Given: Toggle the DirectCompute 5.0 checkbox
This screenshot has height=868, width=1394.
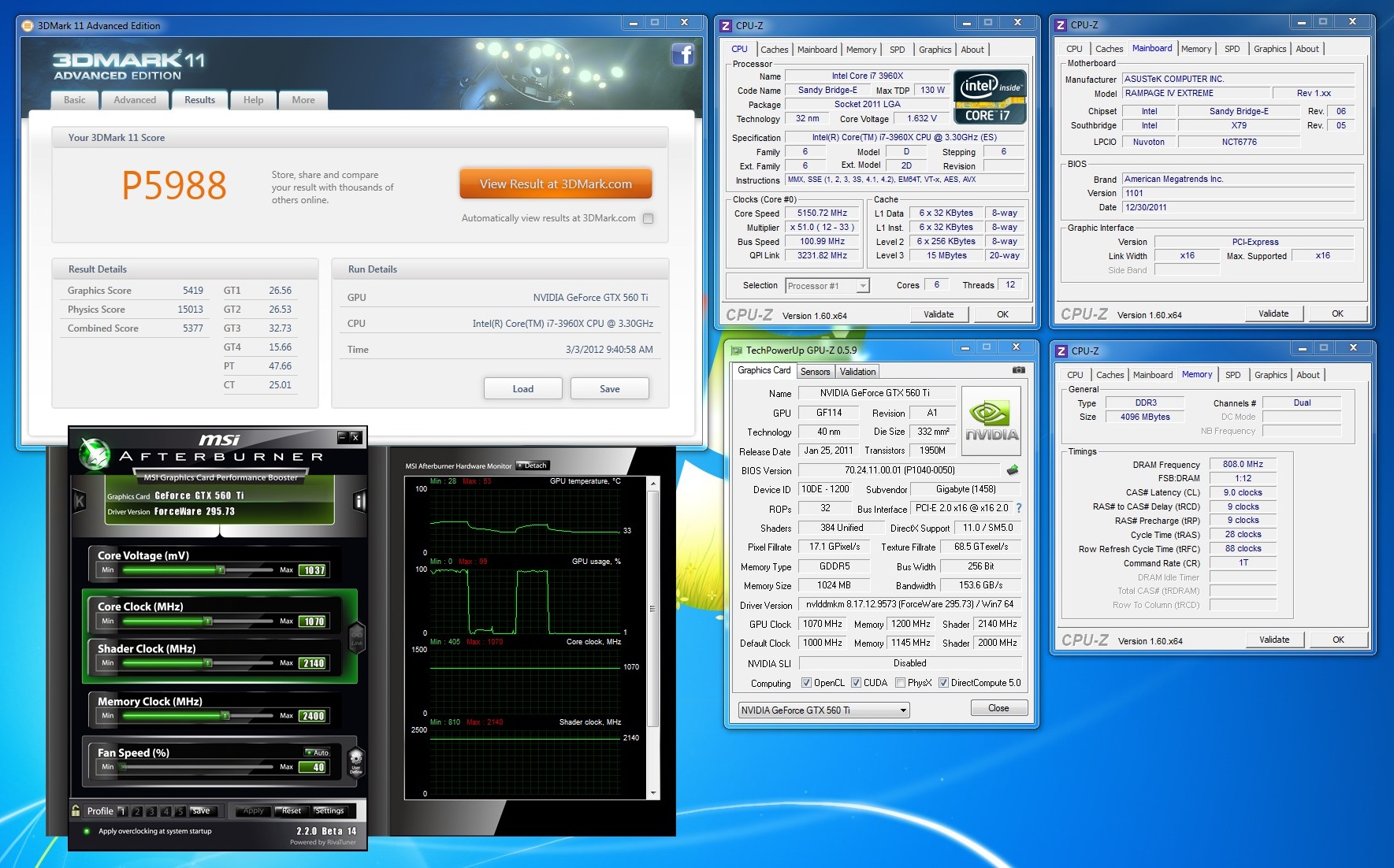Looking at the screenshot, I should pyautogui.click(x=943, y=683).
